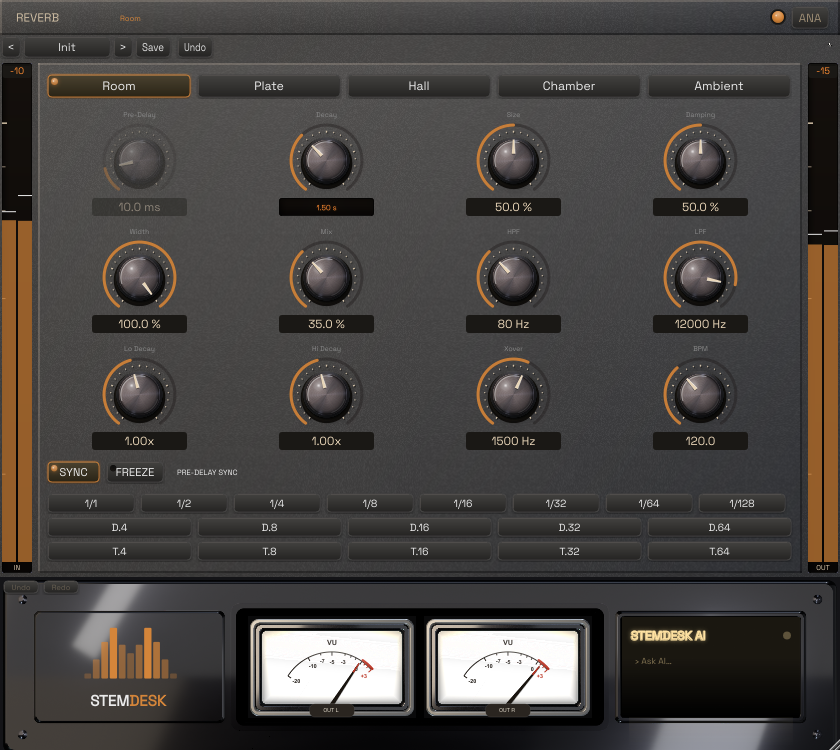Toggle the SYNC button off

click(x=73, y=472)
